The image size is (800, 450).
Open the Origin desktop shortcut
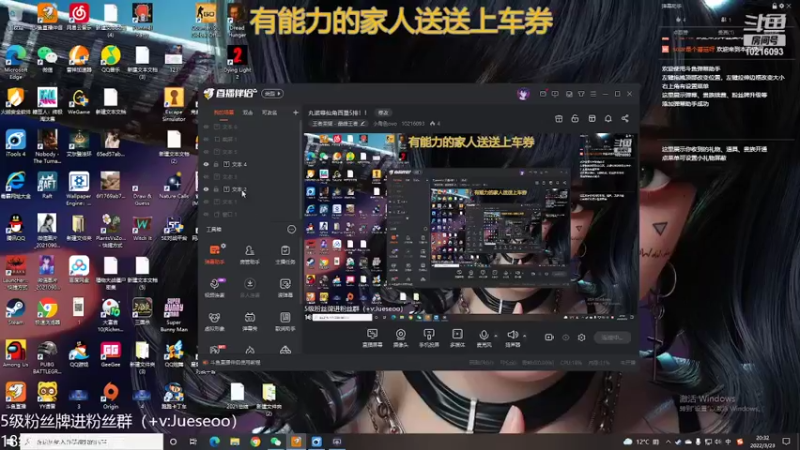click(x=110, y=396)
